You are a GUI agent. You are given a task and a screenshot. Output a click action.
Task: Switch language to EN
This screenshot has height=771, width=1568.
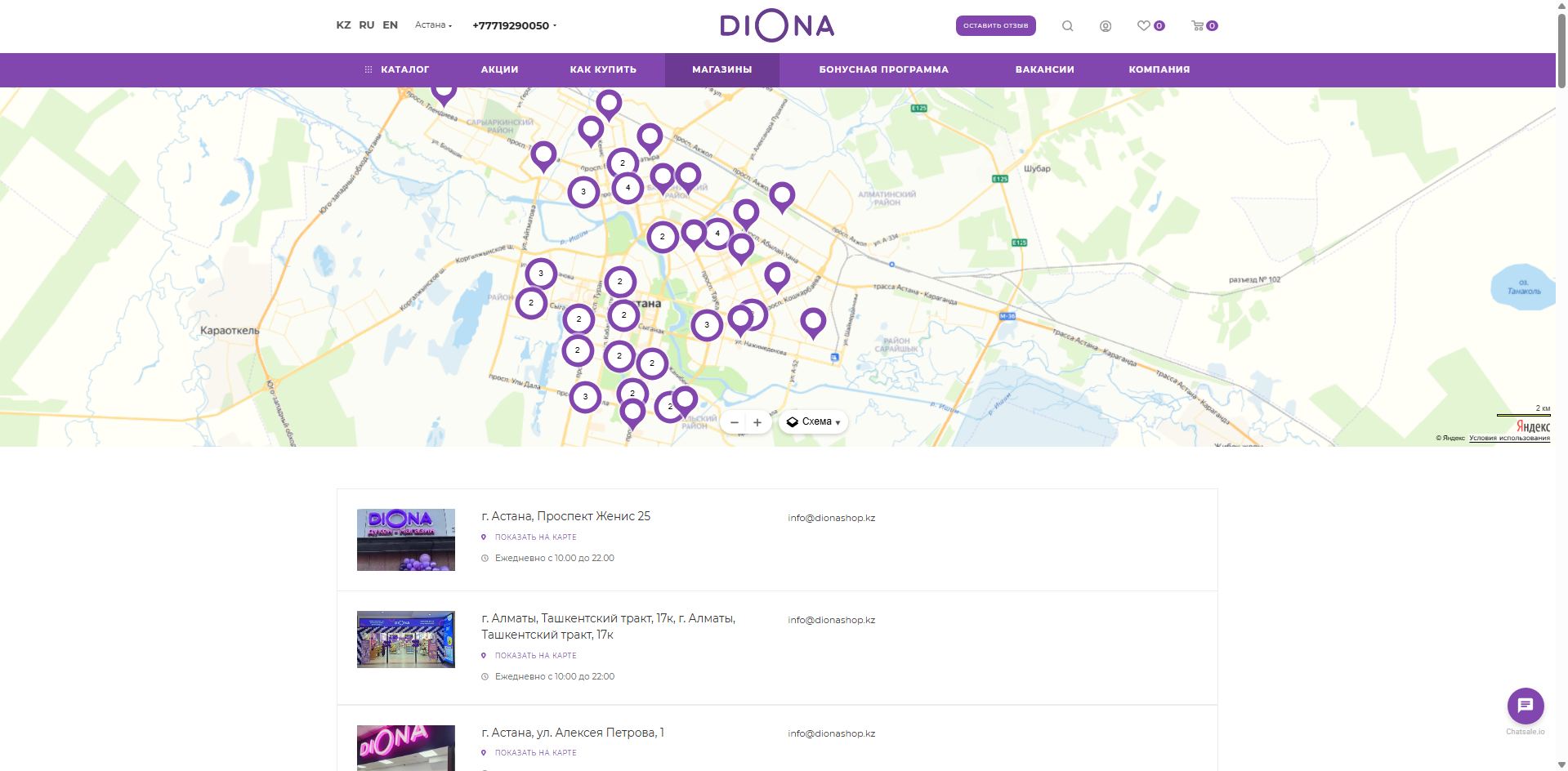point(391,25)
